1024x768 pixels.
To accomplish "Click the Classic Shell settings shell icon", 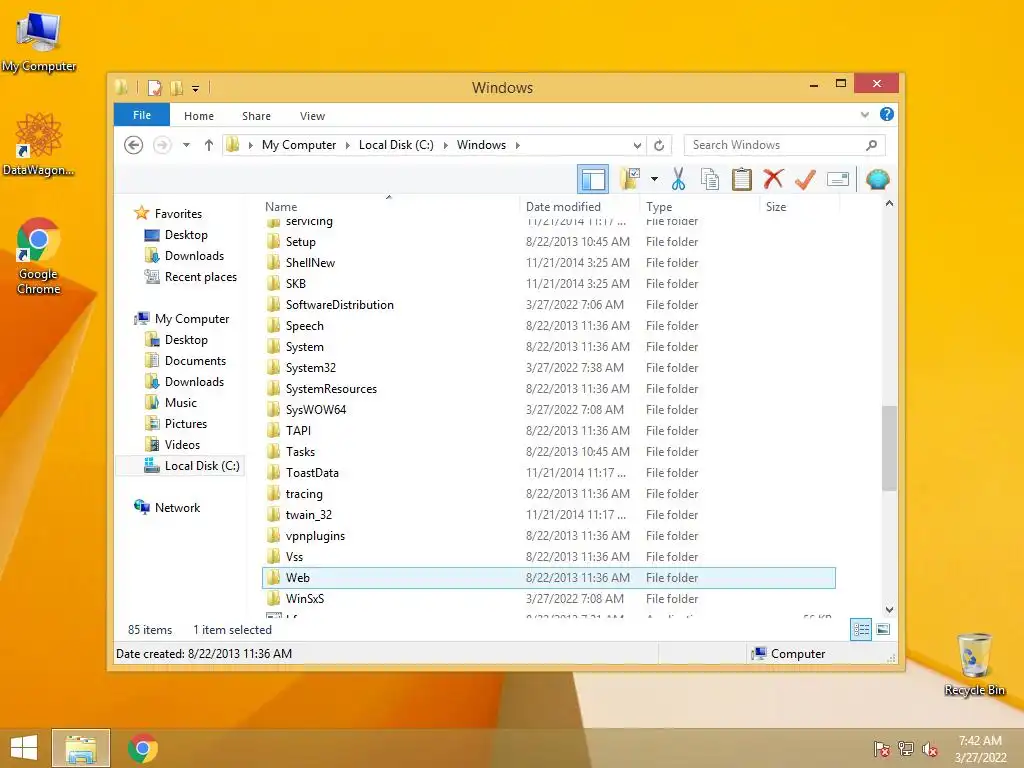I will [878, 179].
